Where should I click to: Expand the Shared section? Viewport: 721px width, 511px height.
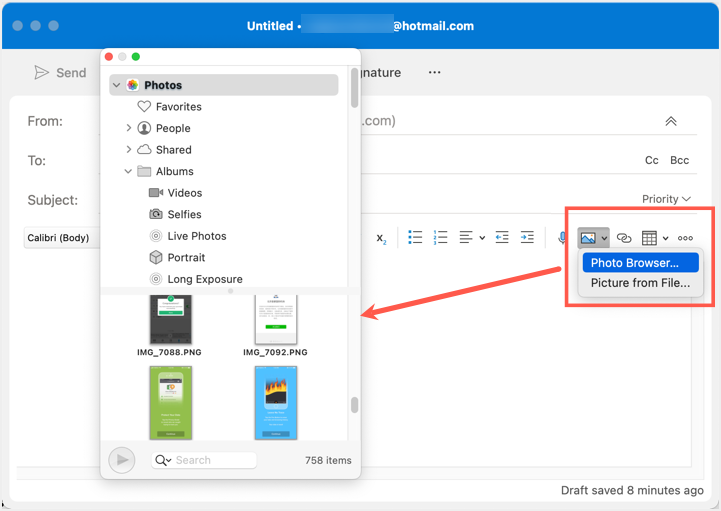(x=129, y=150)
